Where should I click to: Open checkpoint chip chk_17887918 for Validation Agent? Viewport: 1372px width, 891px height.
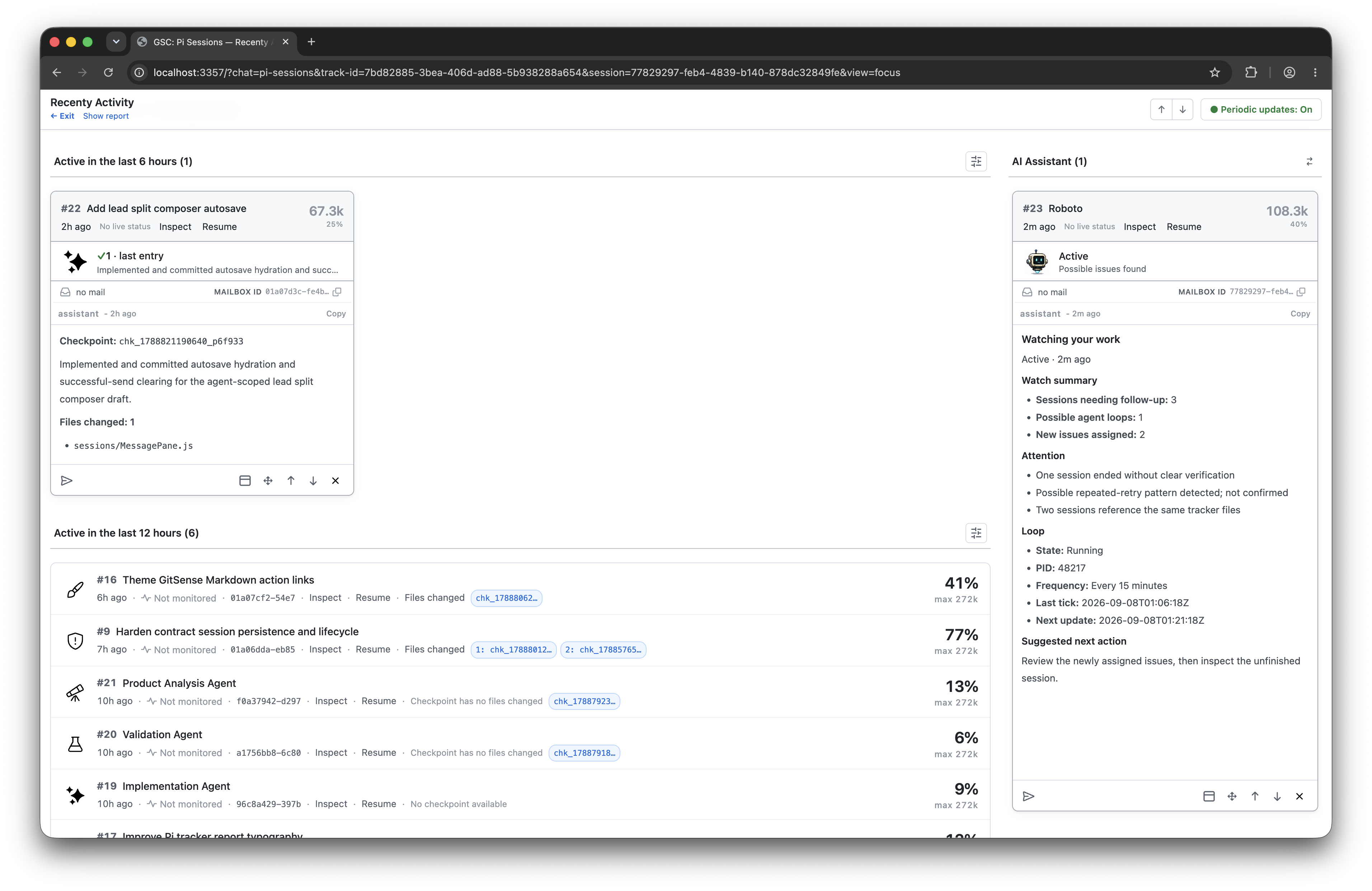click(584, 753)
